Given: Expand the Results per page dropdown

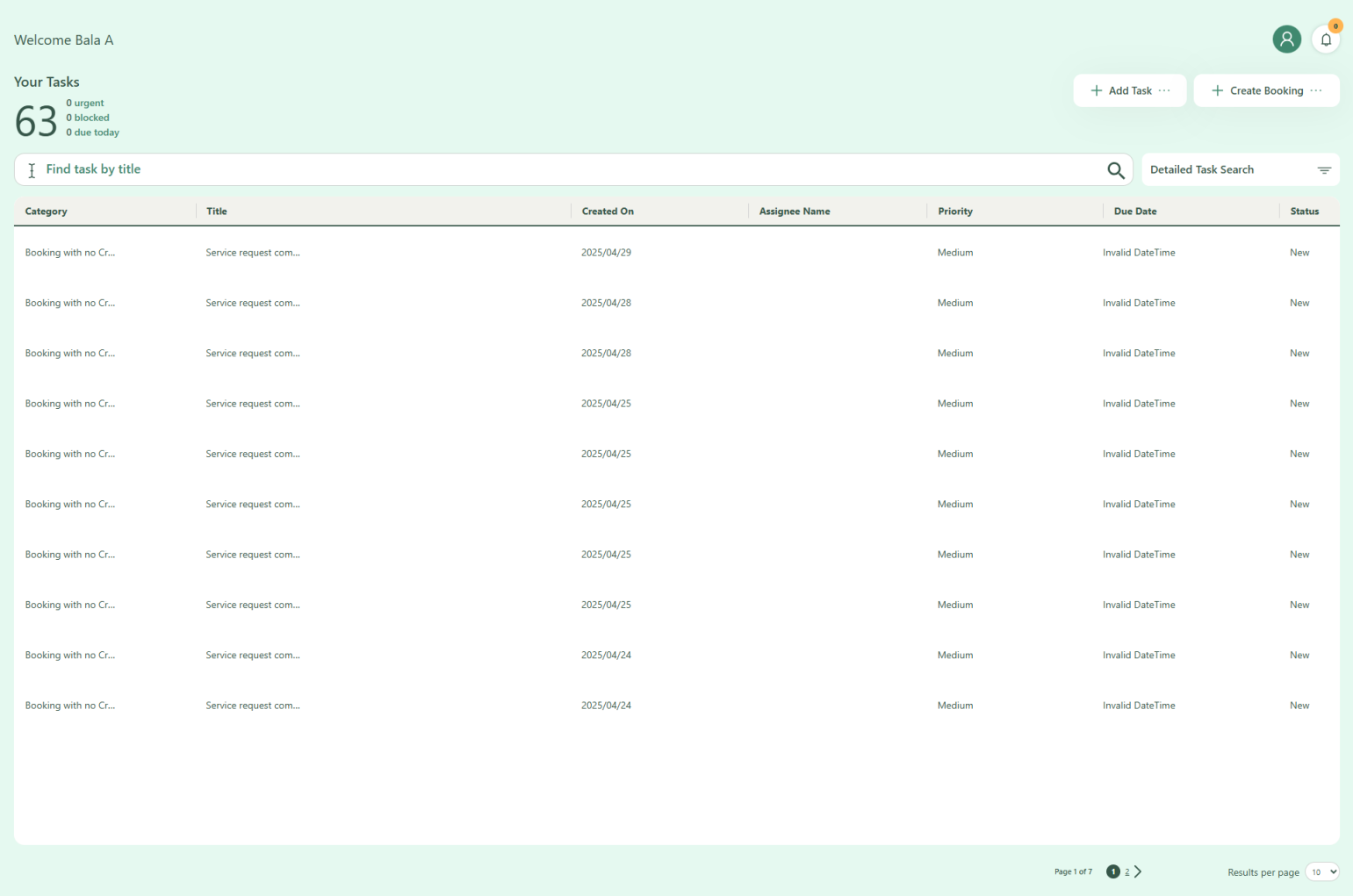Looking at the screenshot, I should tap(1321, 871).
